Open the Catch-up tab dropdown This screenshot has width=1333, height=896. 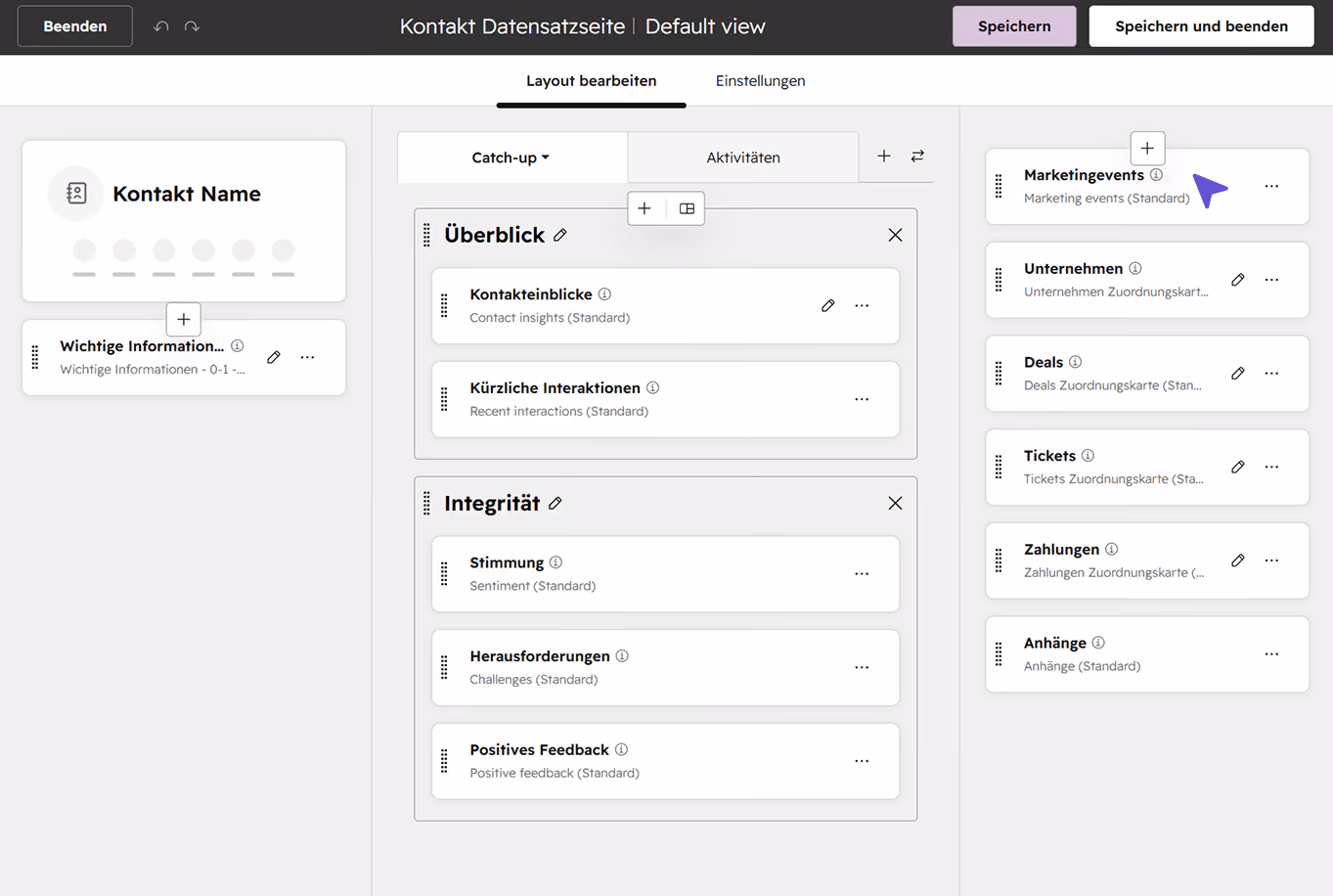(x=511, y=157)
